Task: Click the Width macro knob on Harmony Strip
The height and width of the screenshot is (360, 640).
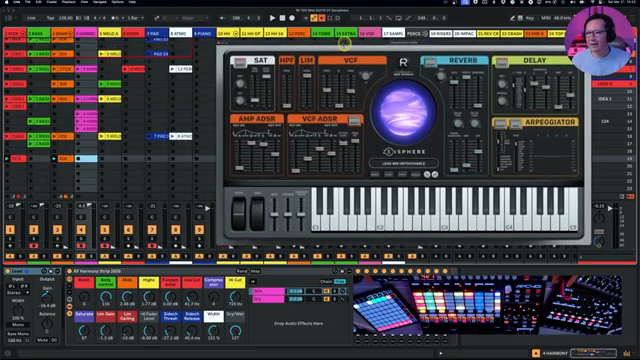Action: click(213, 330)
